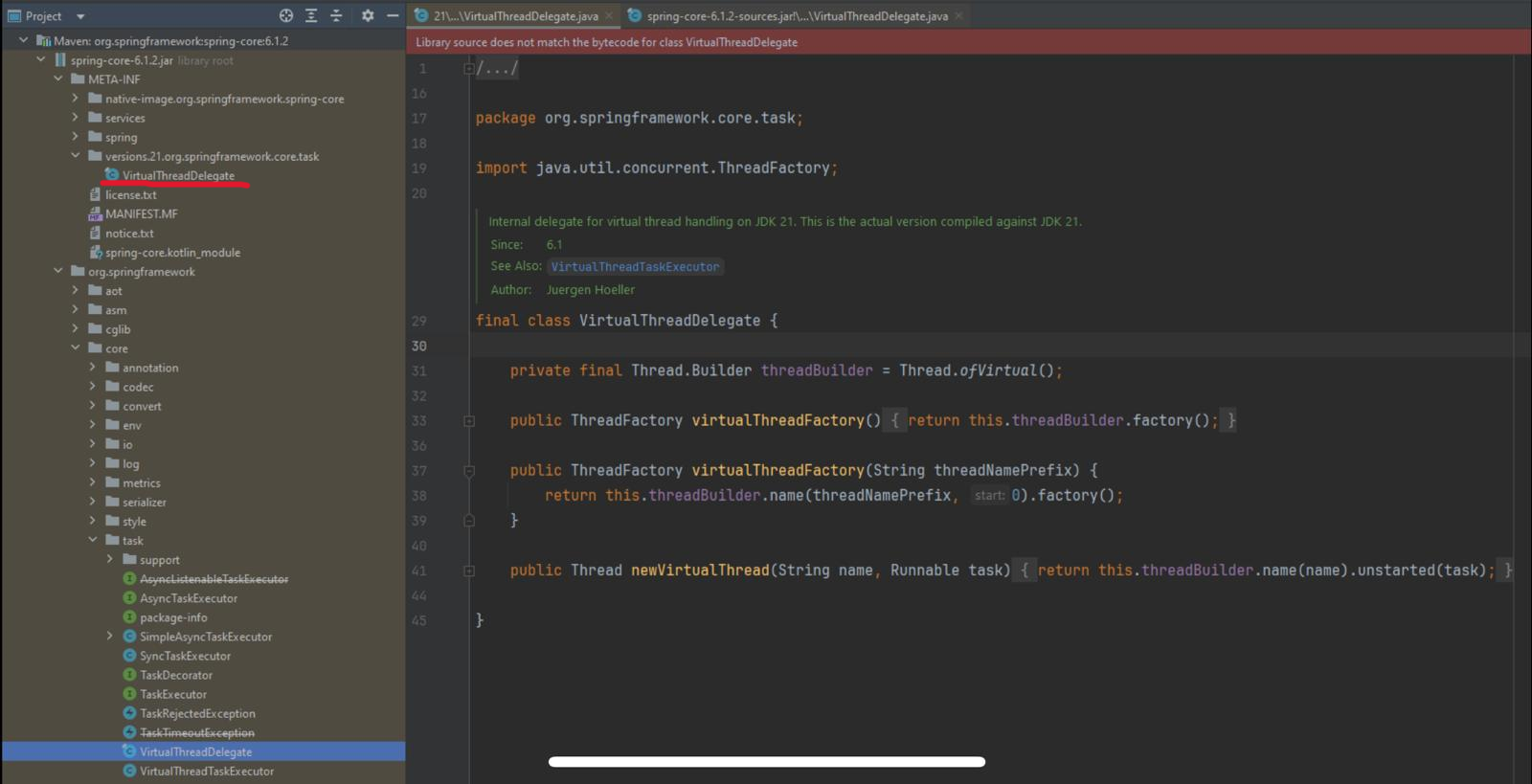This screenshot has height=784, width=1532.
Task: Collapse the core package
Action: coord(76,347)
